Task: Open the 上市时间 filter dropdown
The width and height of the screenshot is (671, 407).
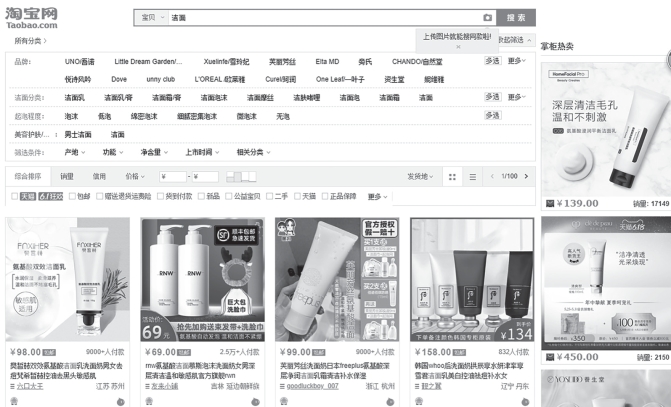Action: point(202,152)
